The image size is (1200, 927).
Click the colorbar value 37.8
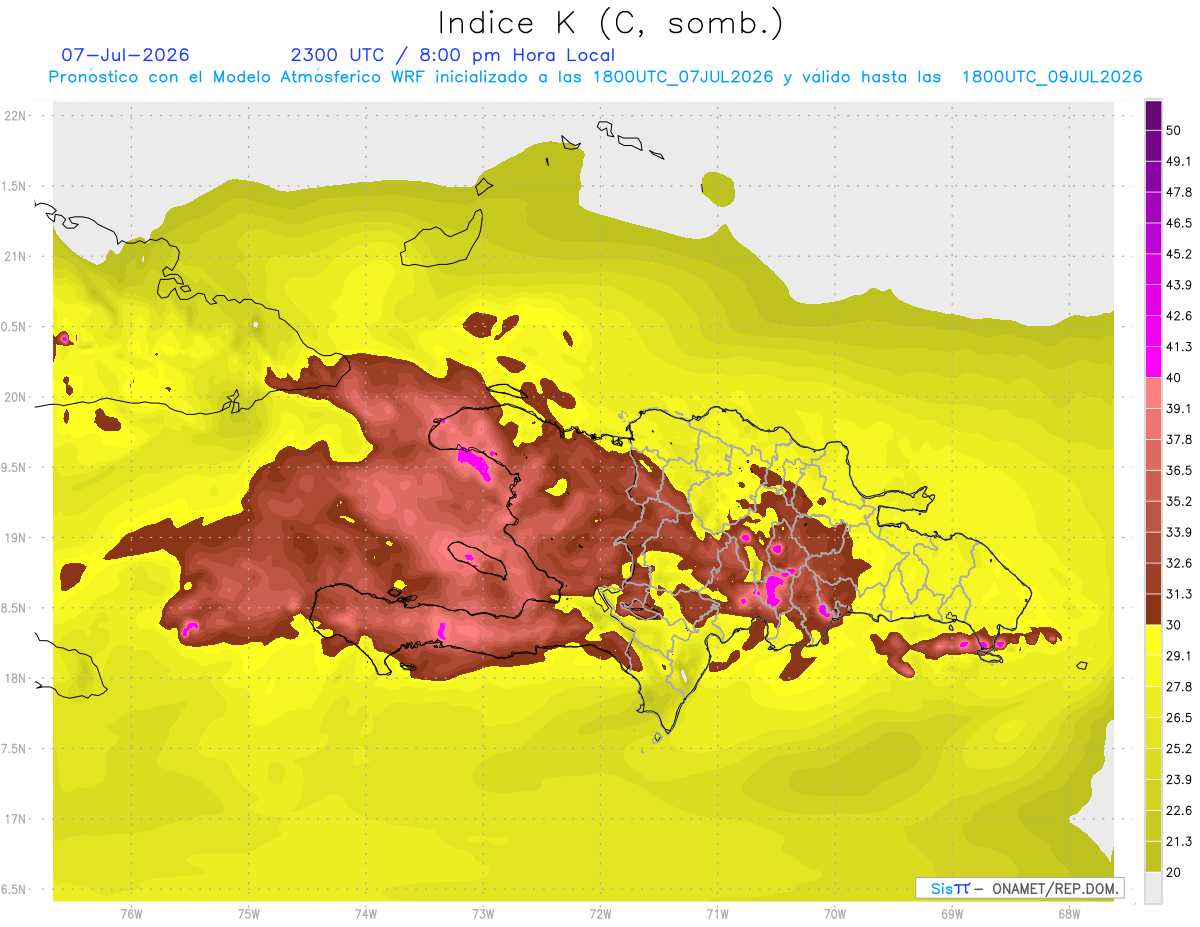pos(1178,439)
